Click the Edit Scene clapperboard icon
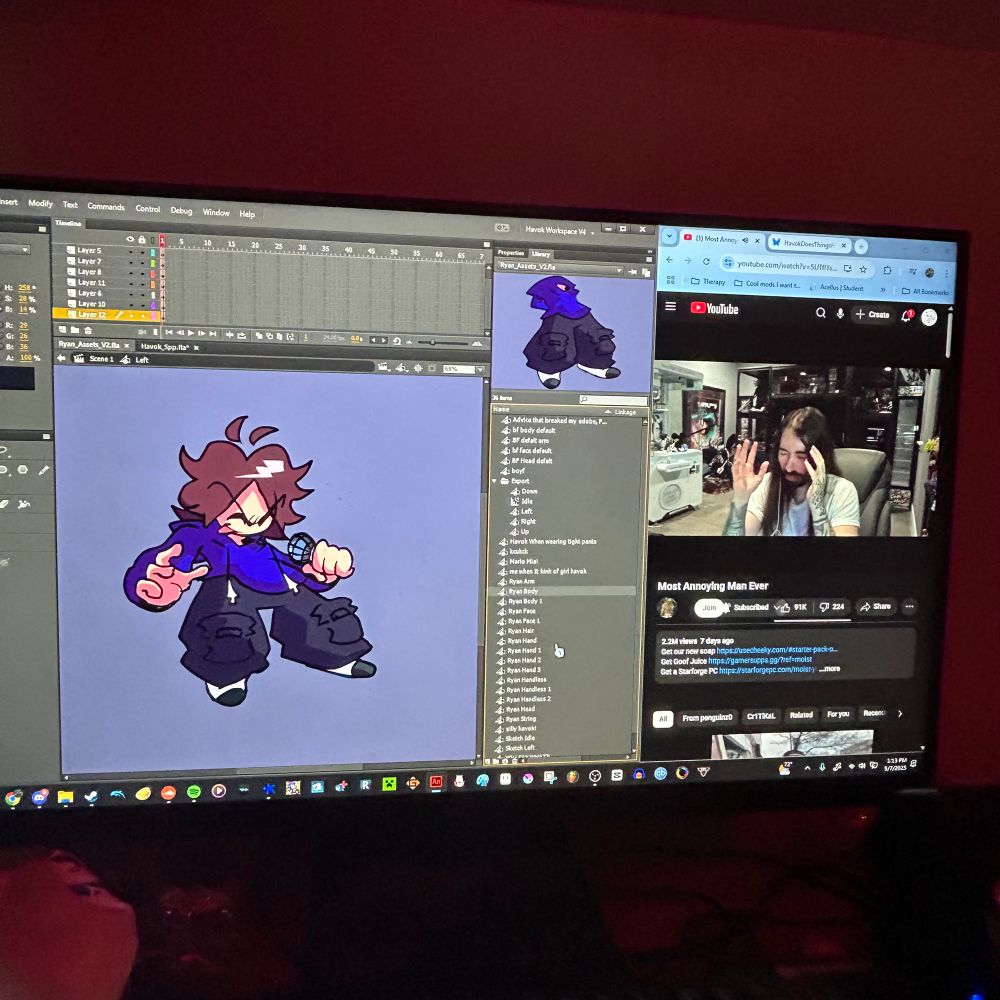 (383, 367)
